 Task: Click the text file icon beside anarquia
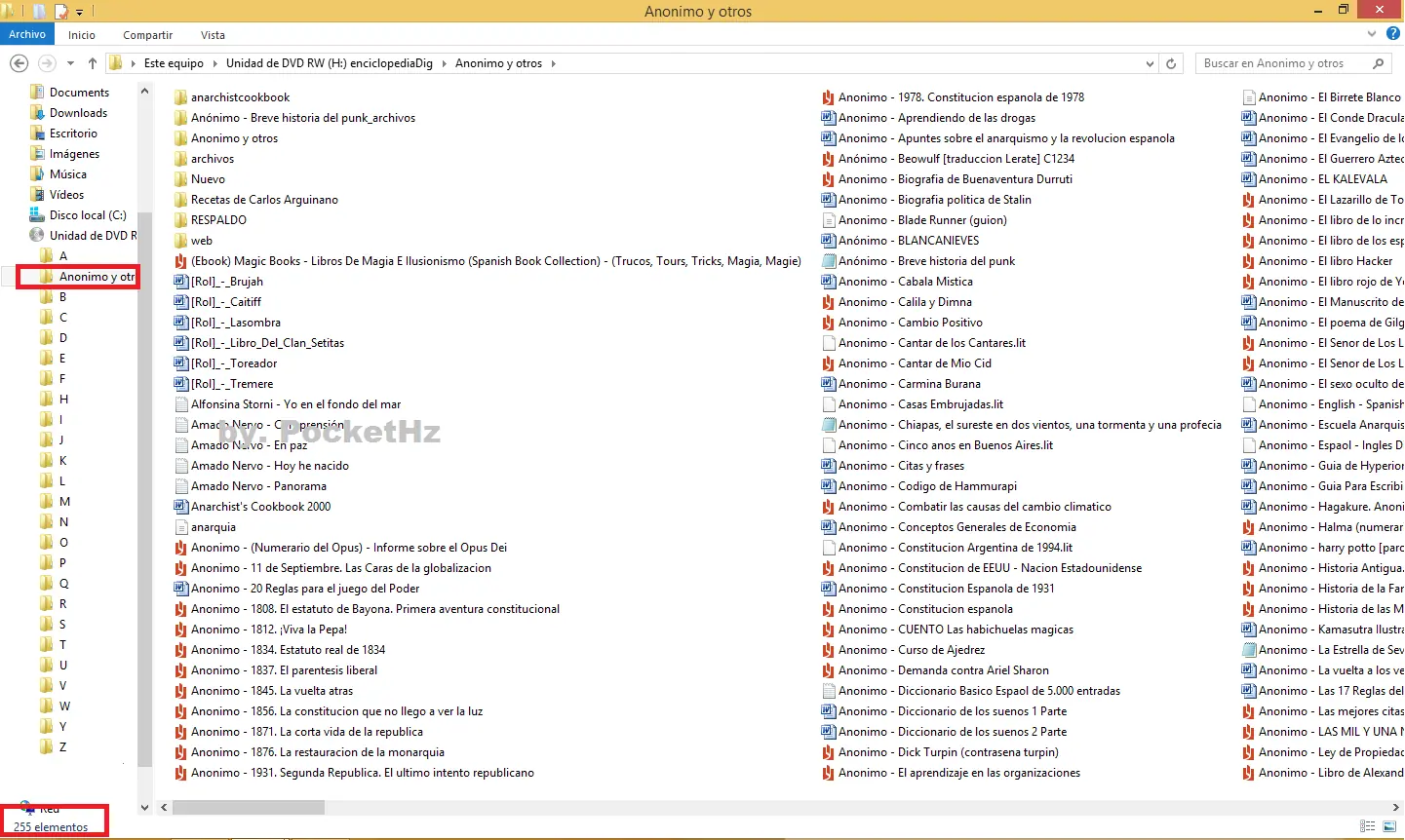(180, 527)
